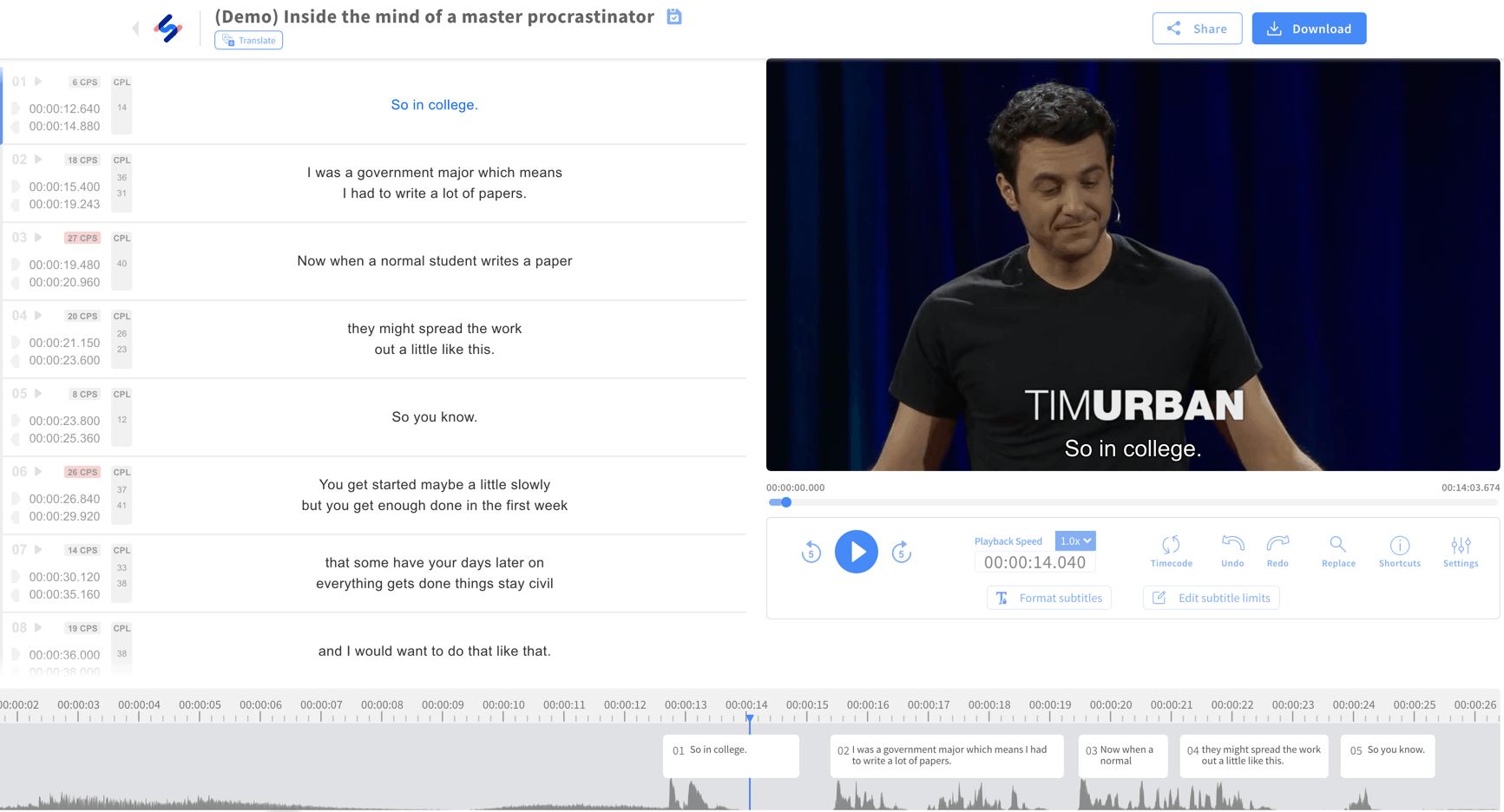Open the Replace search tool
Image resolution: width=1504 pixels, height=812 pixels.
[x=1338, y=552]
